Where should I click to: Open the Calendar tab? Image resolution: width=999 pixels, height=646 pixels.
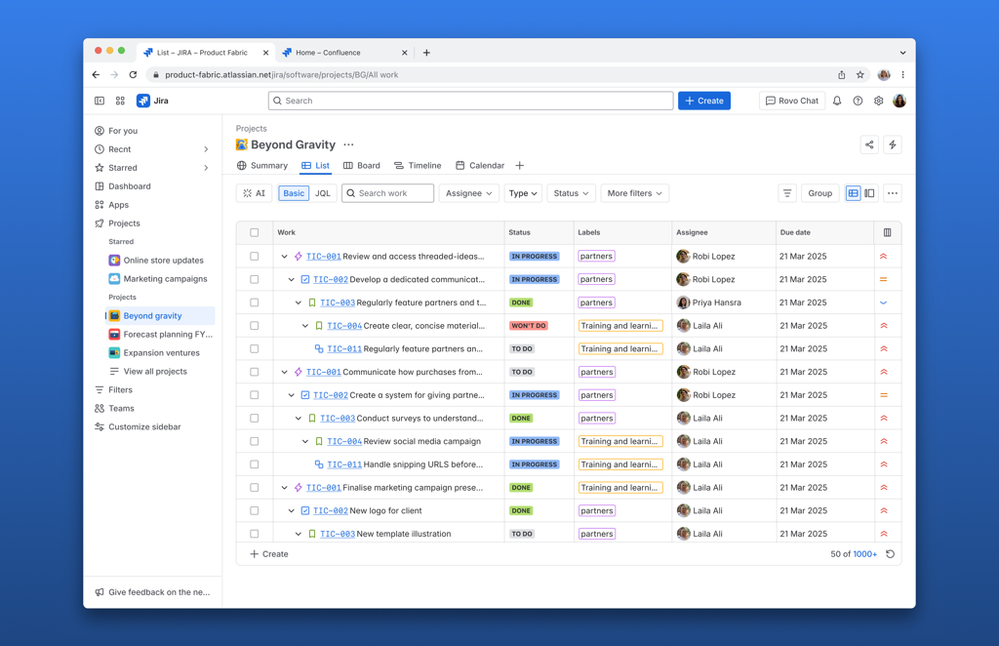tap(480, 166)
